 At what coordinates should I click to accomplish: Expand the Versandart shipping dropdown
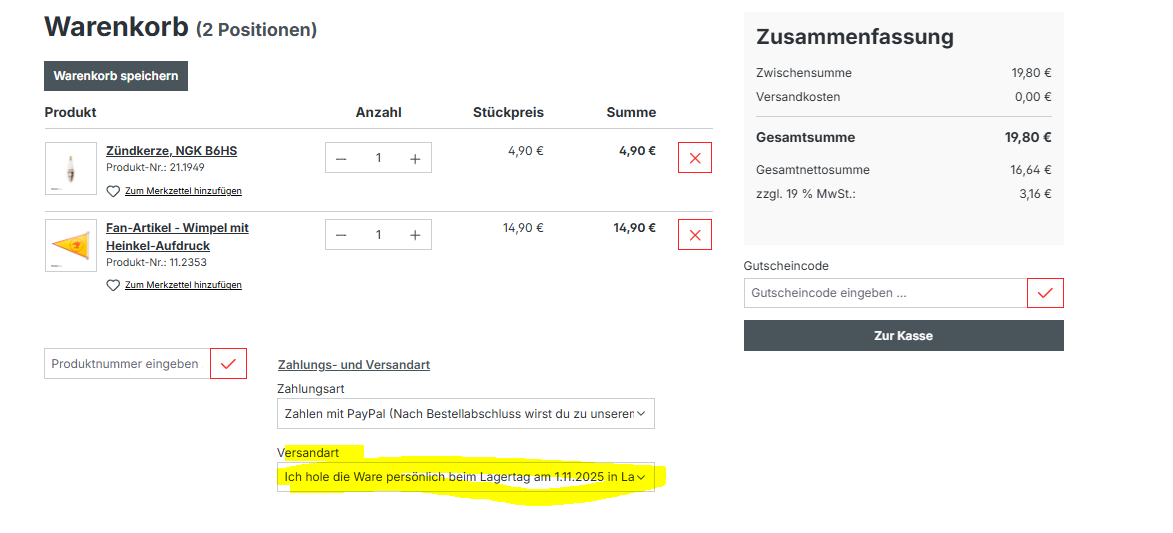click(465, 477)
